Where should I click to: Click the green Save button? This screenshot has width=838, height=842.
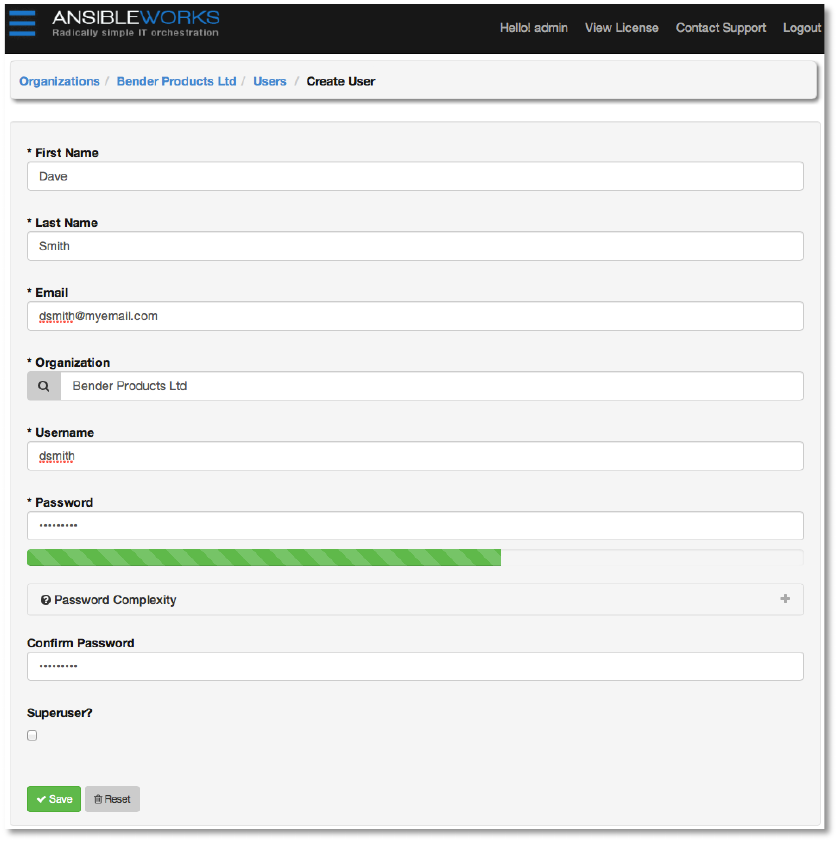54,799
